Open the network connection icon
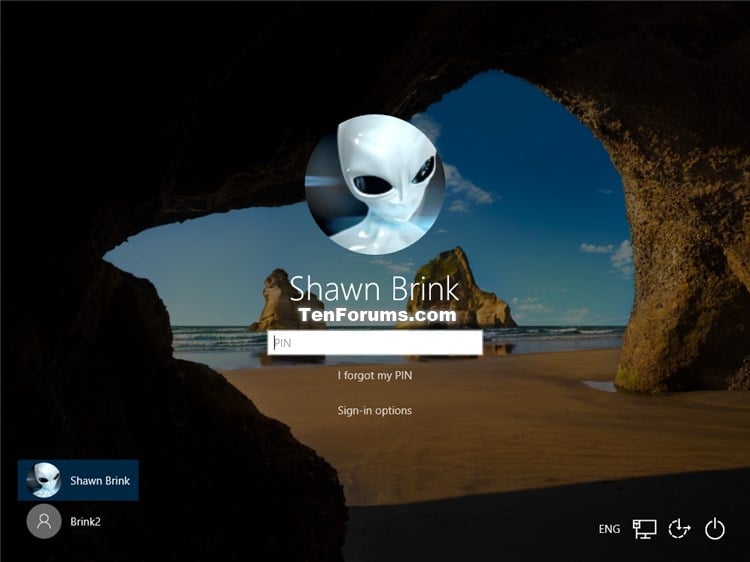750x562 pixels. tap(644, 529)
